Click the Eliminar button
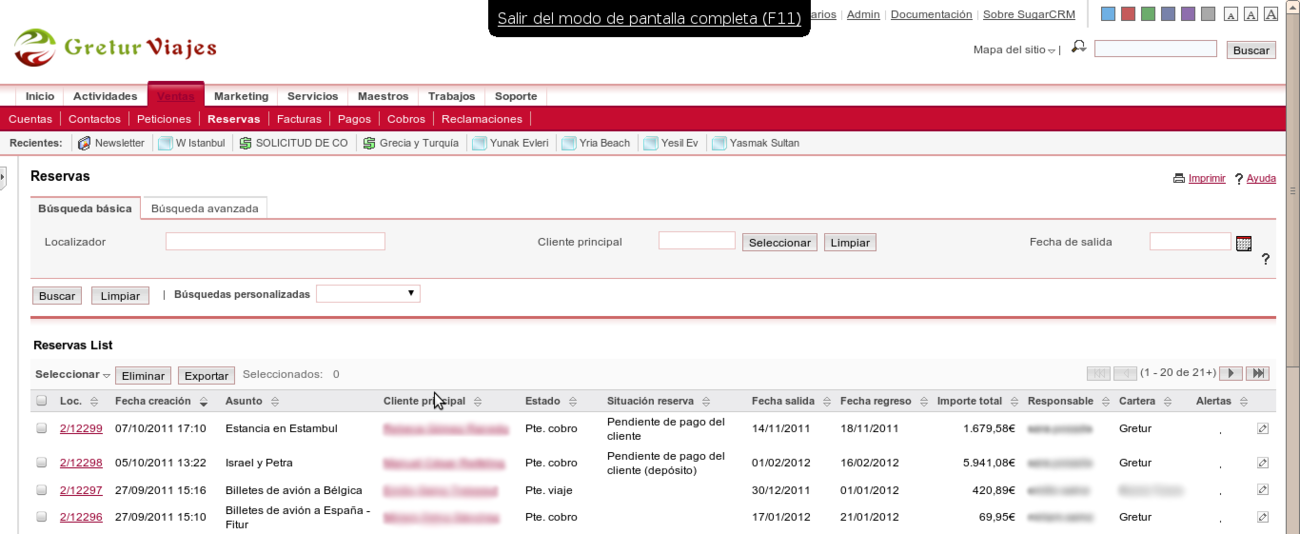The image size is (1300, 534). (143, 376)
